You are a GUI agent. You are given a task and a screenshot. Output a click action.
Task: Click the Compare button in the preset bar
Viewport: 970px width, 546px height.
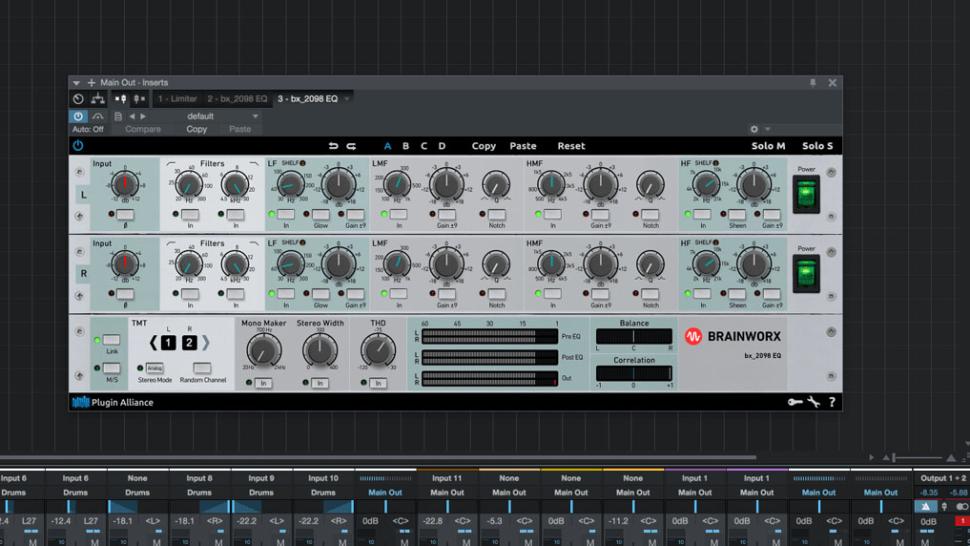click(143, 129)
